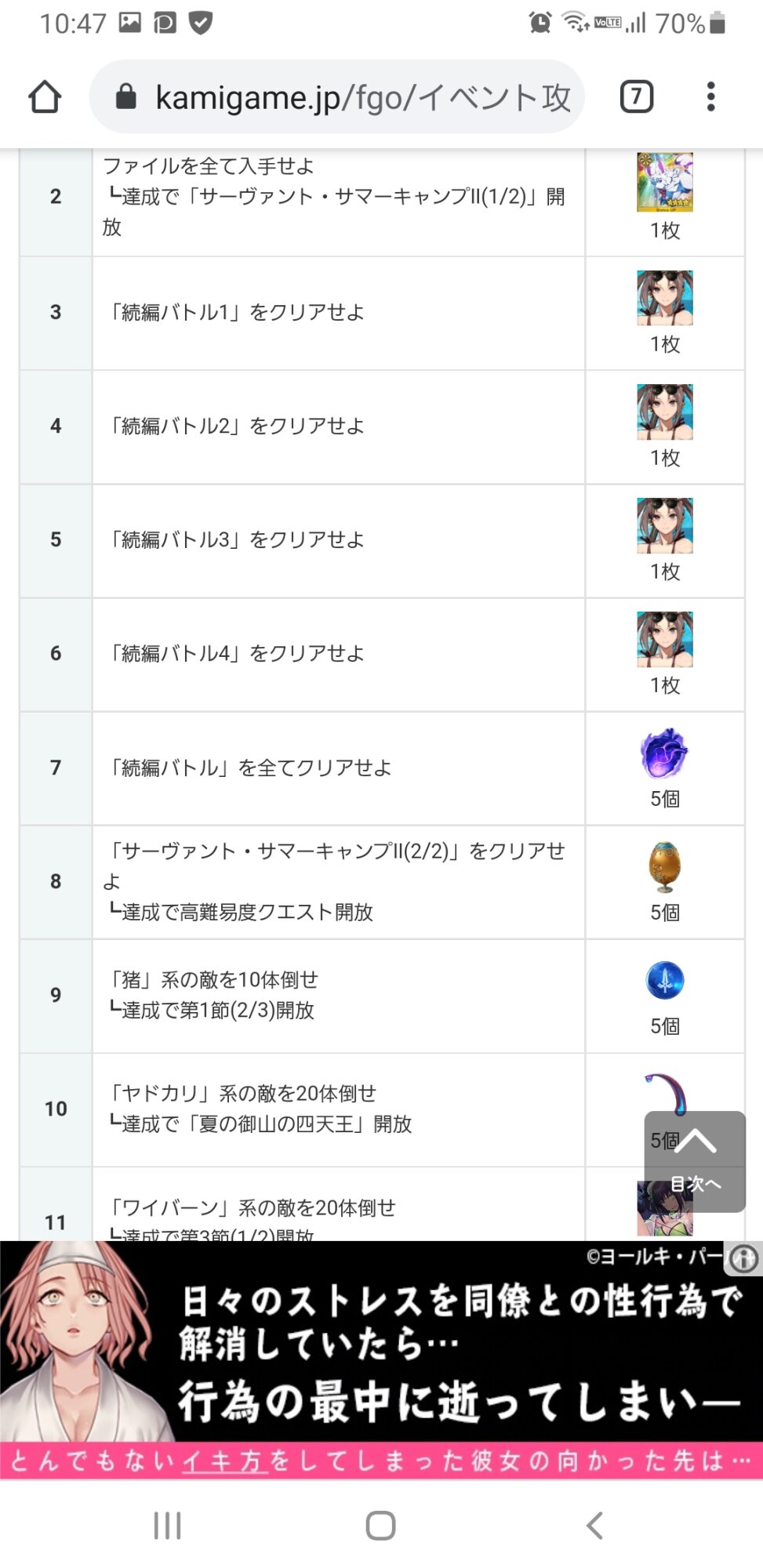The height and width of the screenshot is (1568, 763).
Task: Tap the ad info icon on banner
Action: (743, 1259)
